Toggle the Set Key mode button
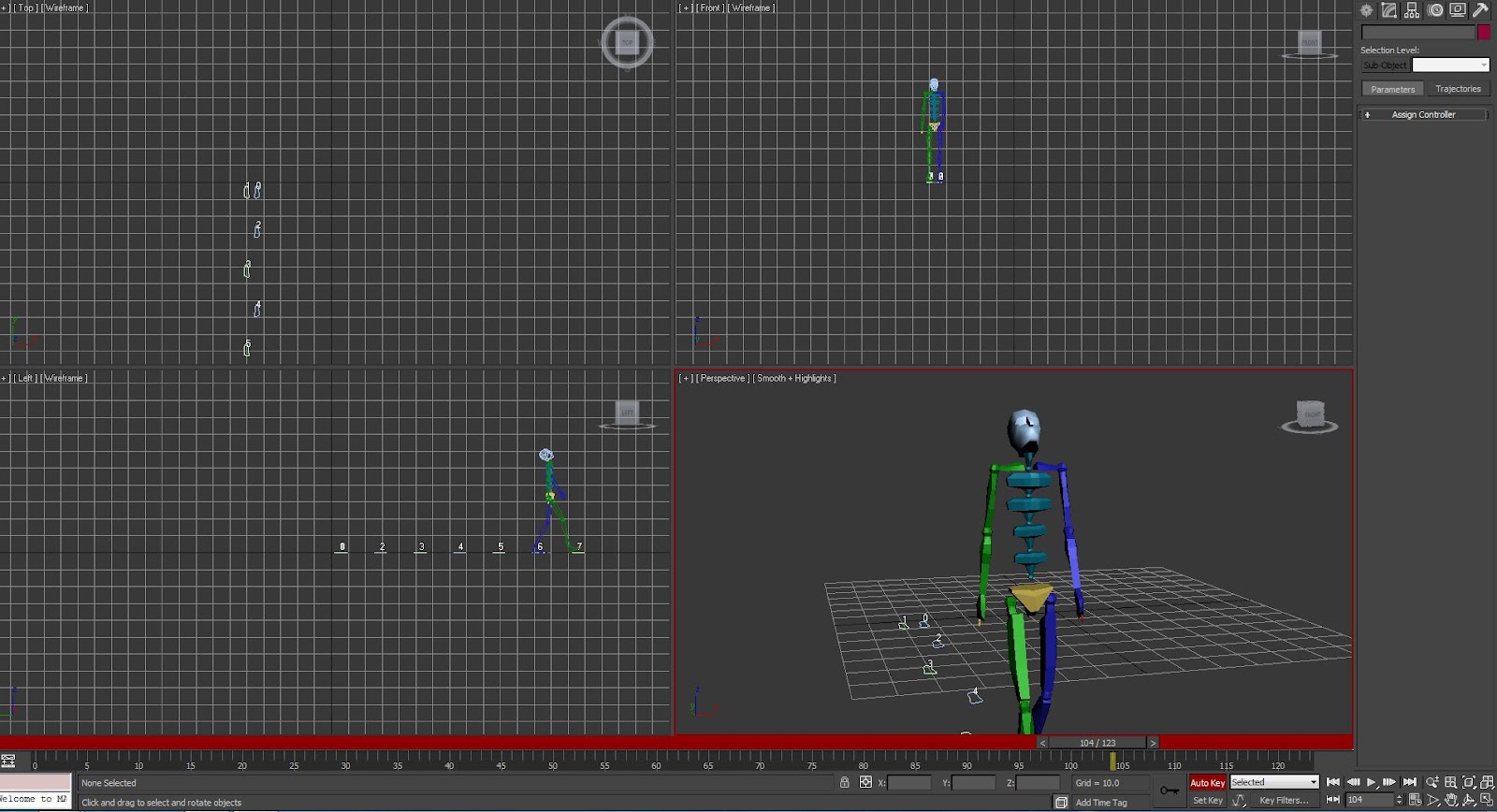The width and height of the screenshot is (1497, 812). 1207,801
